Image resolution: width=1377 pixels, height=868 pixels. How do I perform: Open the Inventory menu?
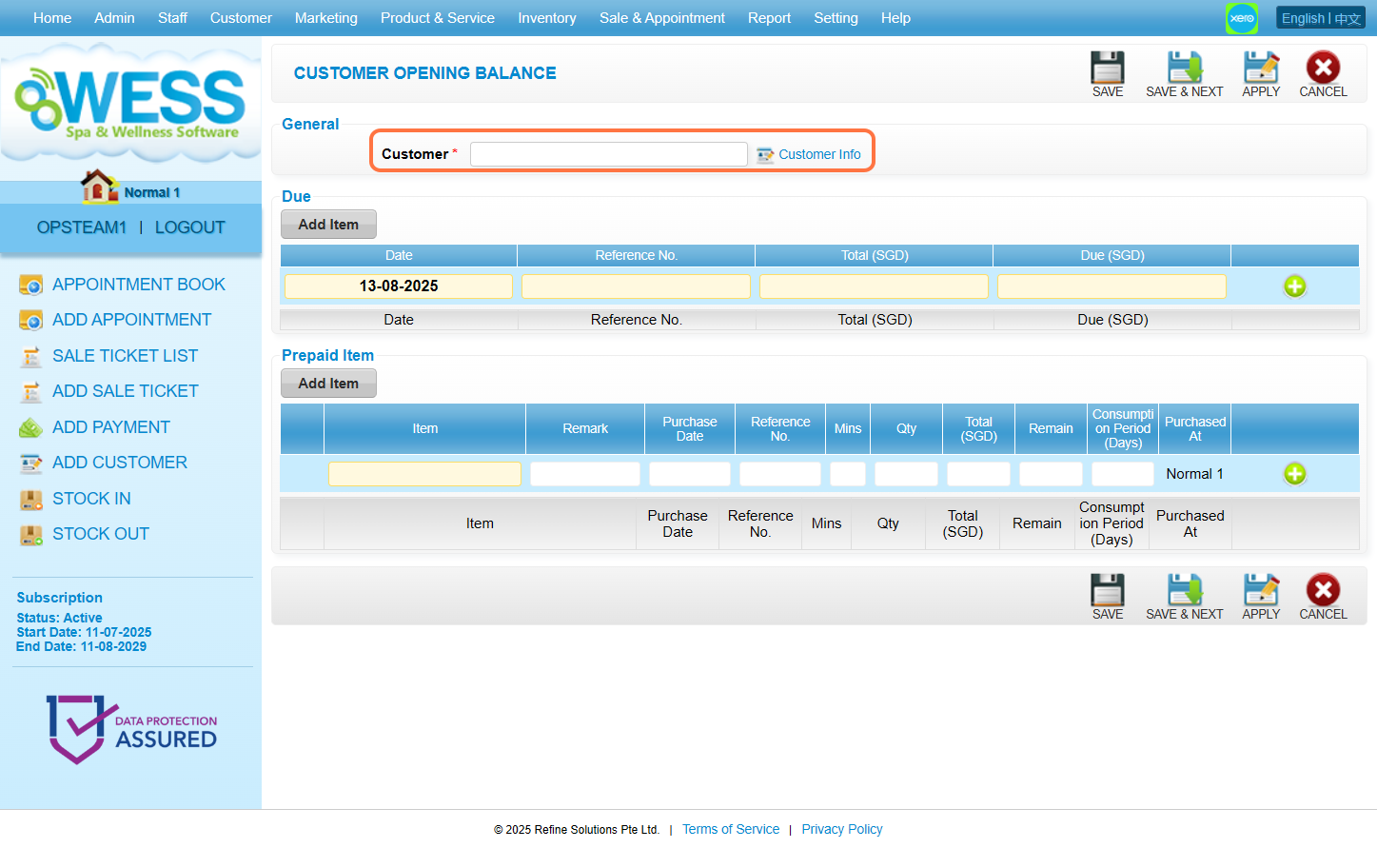coord(546,18)
